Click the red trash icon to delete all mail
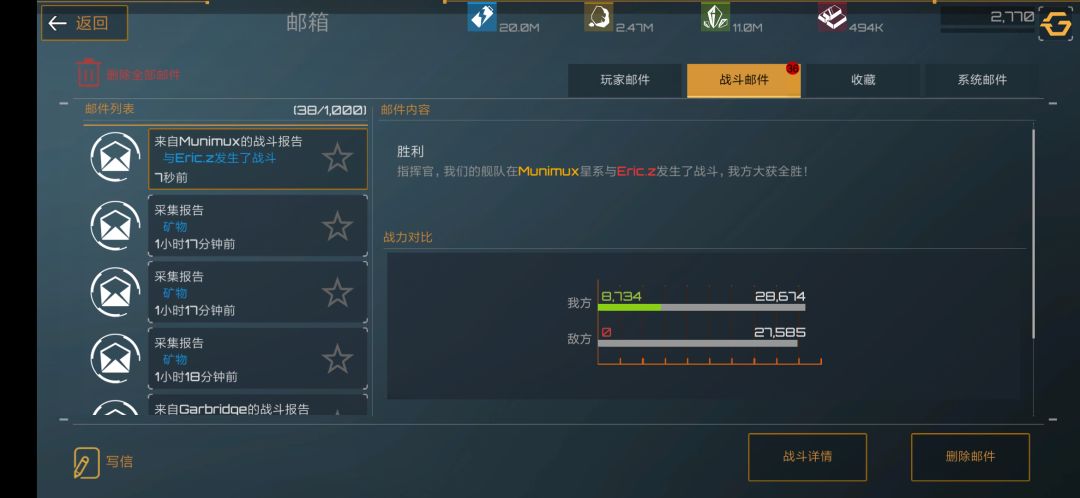Image resolution: width=1080 pixels, height=498 pixels. [88, 73]
